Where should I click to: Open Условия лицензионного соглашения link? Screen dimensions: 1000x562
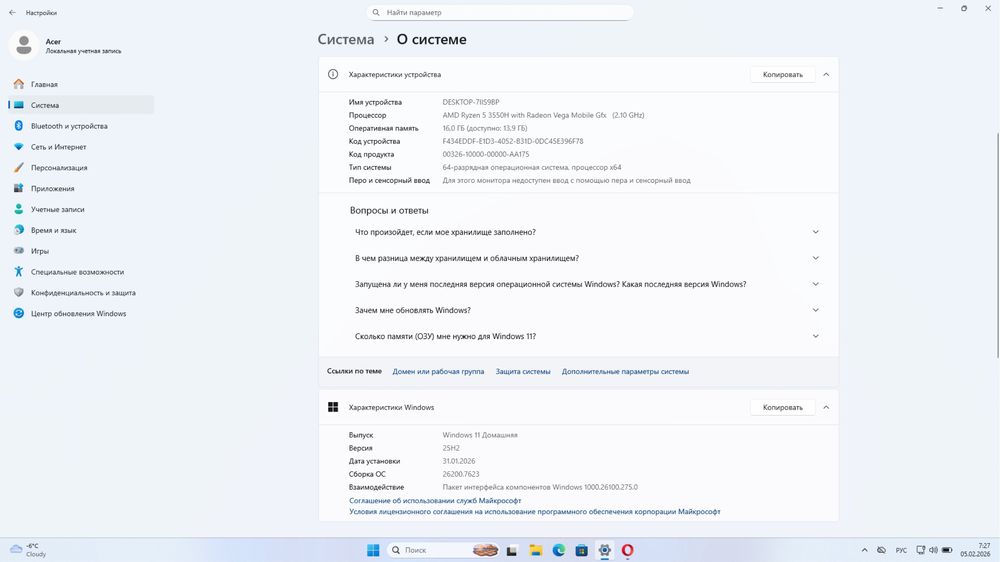tap(534, 512)
